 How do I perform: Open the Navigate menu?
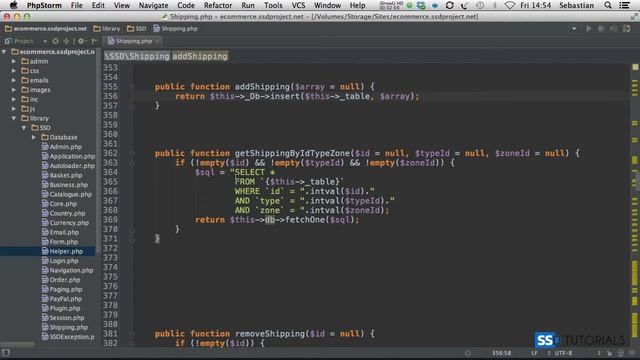coord(153,5)
